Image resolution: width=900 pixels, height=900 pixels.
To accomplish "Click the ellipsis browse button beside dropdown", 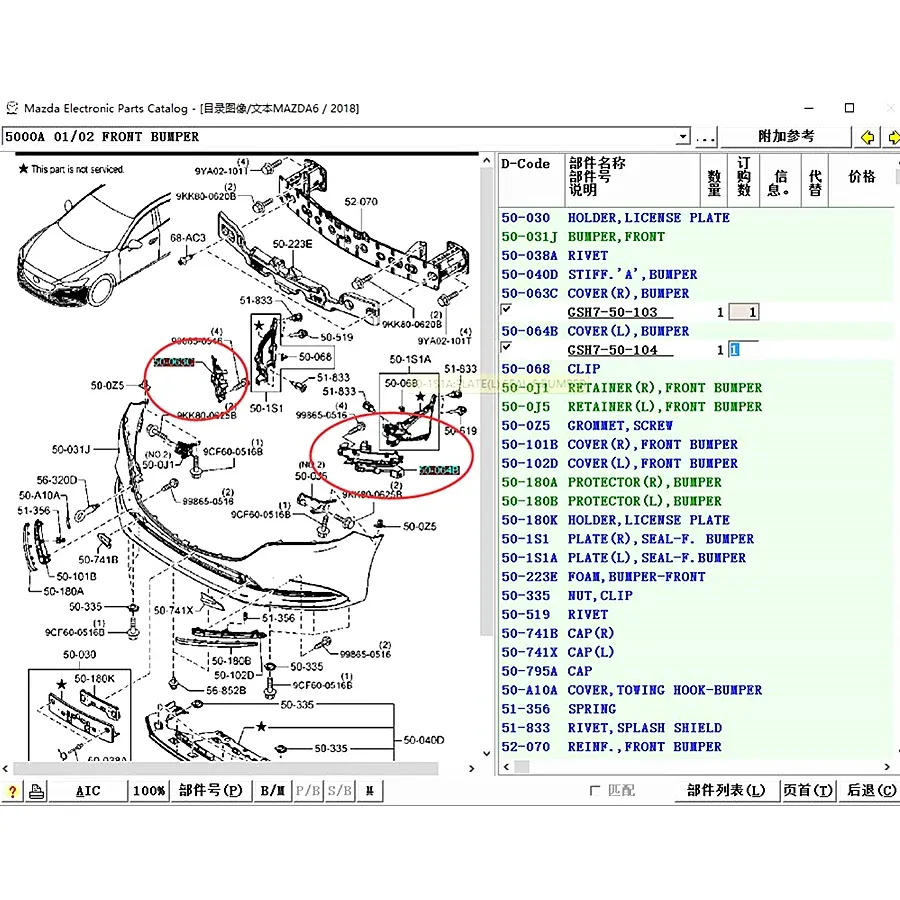I will point(706,137).
